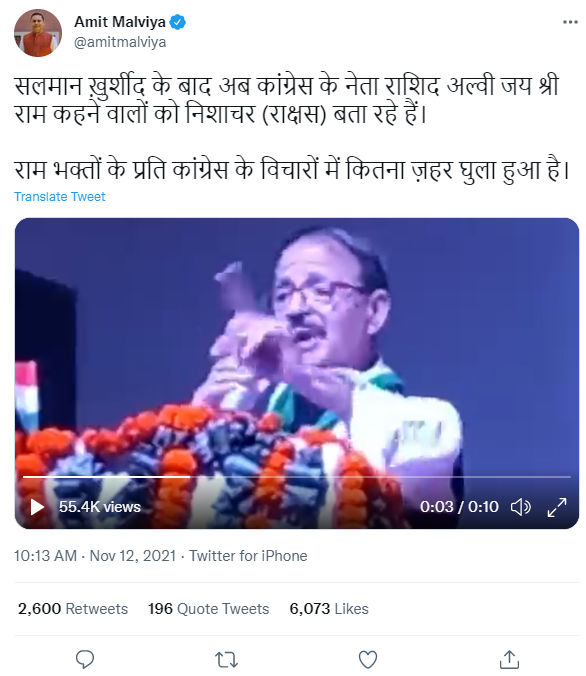Retweet this tweet using the arrows icon

click(x=226, y=659)
